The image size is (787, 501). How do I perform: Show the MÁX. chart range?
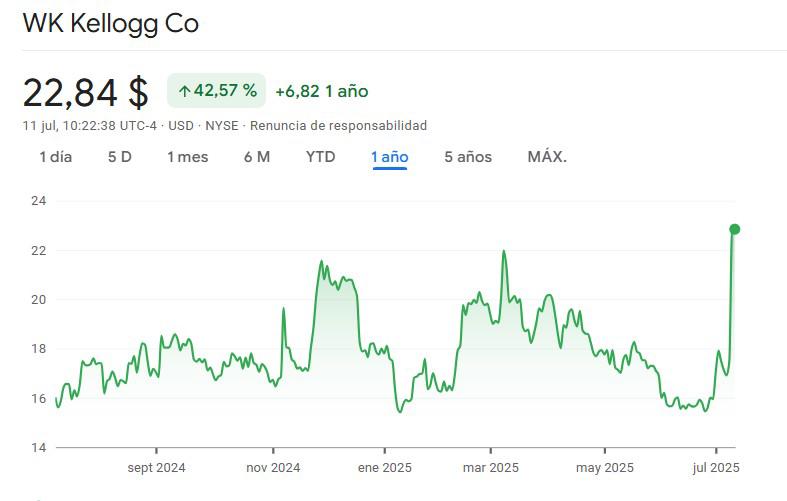click(547, 157)
